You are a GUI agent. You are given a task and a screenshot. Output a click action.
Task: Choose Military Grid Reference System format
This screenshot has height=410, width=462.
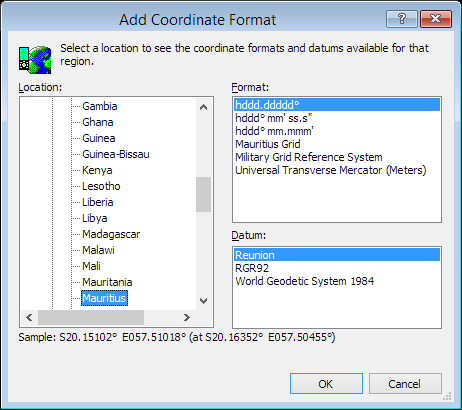pyautogui.click(x=337, y=157)
